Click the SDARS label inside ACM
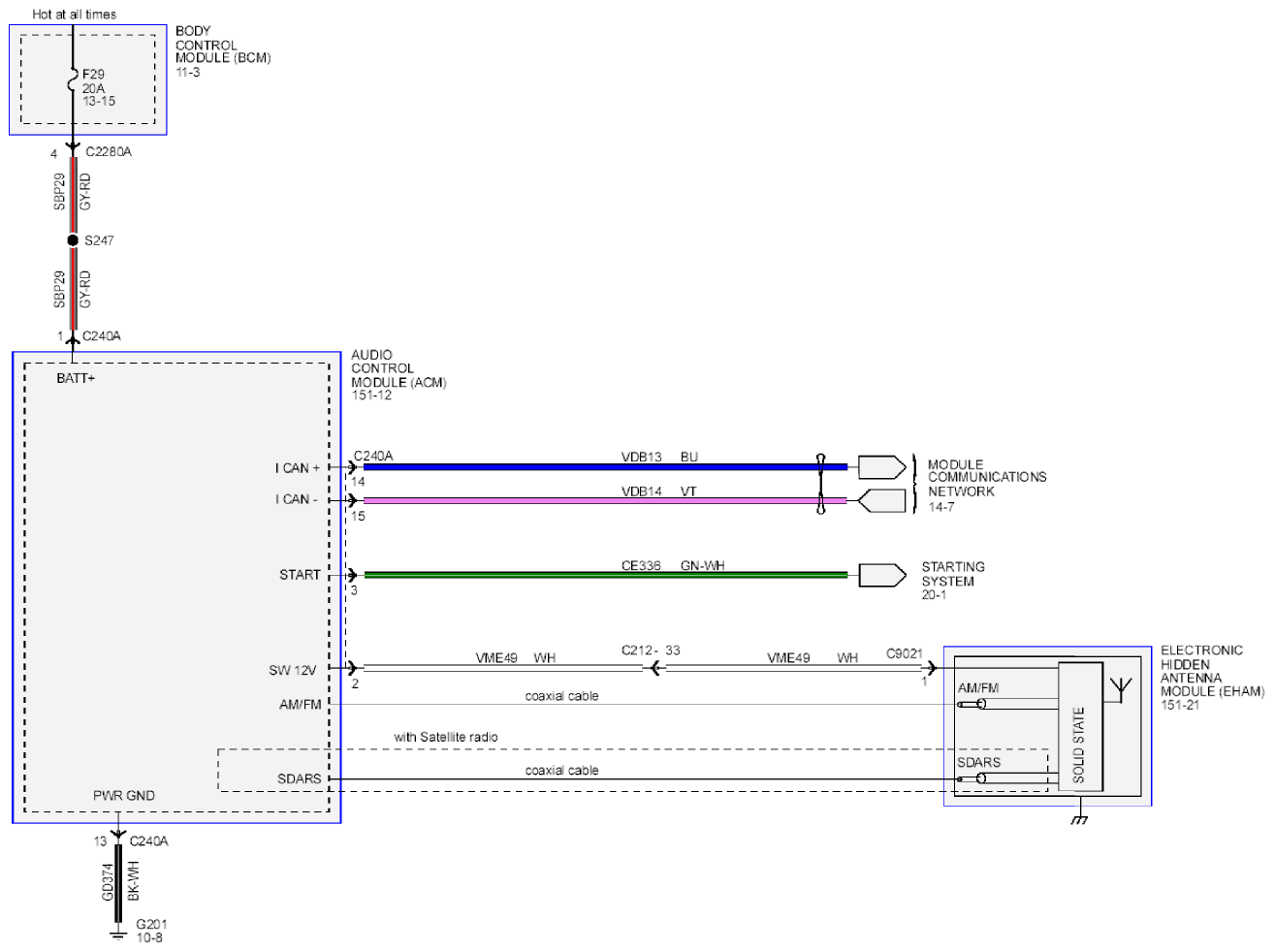This screenshot has width=1274, height=952. 299,778
